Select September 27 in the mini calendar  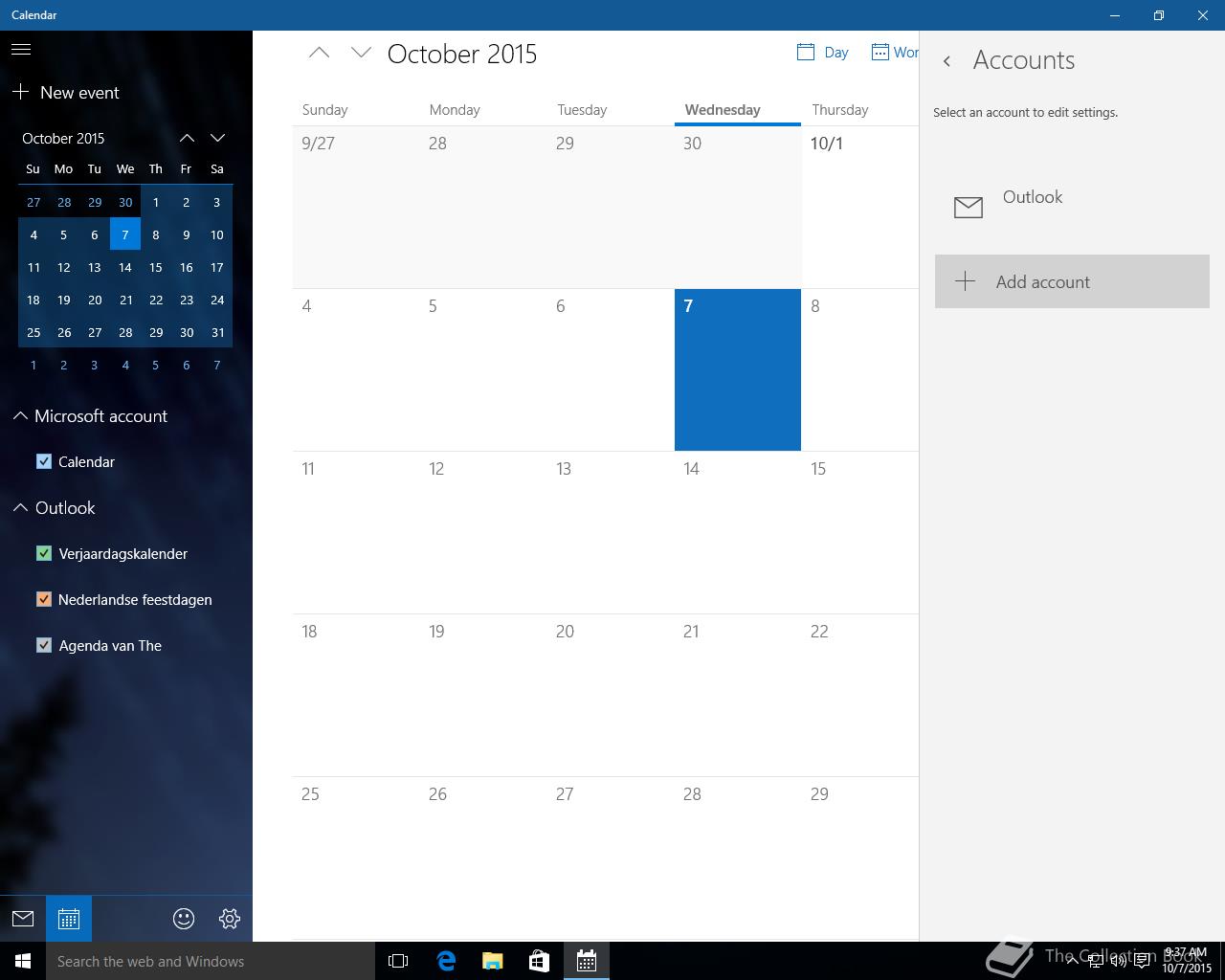33,202
